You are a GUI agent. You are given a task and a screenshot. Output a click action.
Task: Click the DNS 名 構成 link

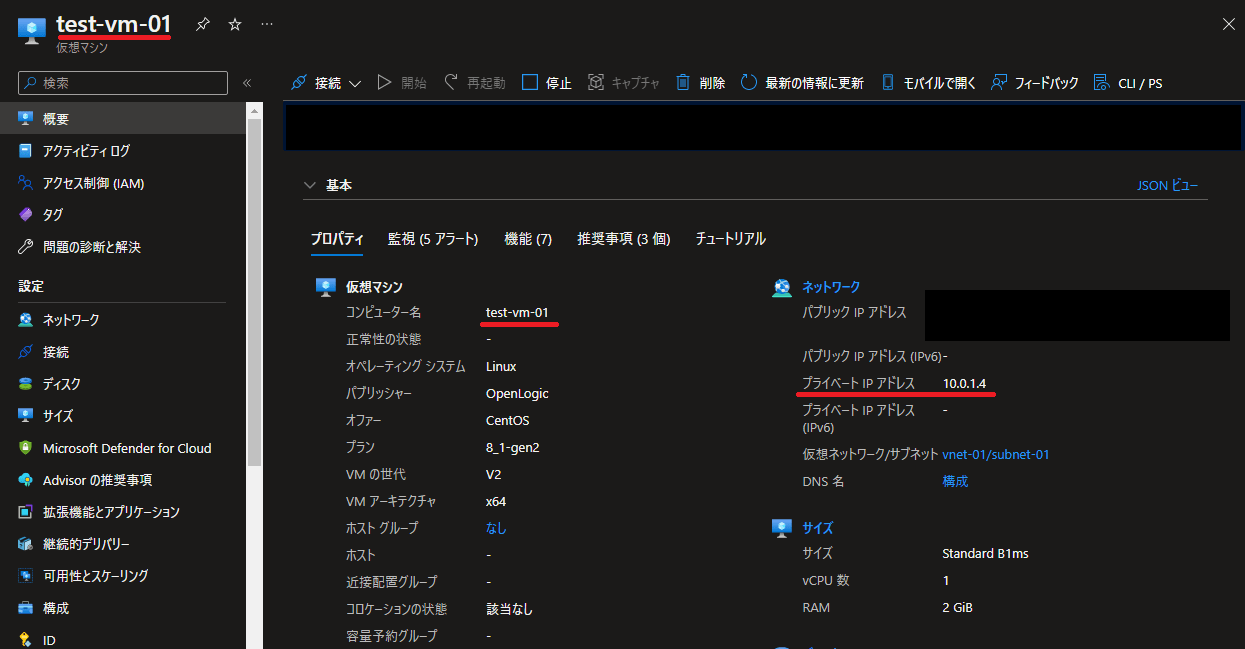click(955, 481)
